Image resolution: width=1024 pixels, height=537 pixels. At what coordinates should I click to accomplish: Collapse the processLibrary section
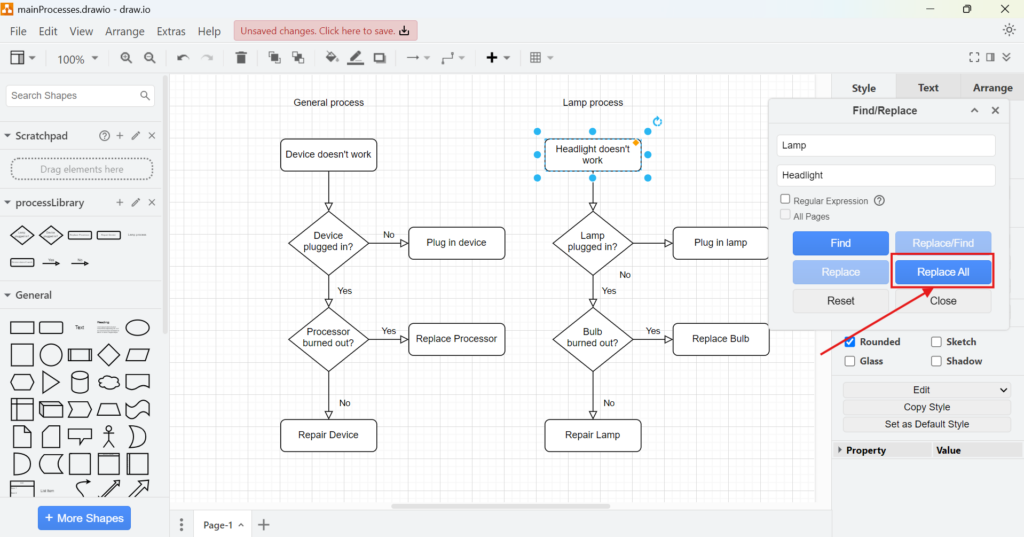[8, 203]
